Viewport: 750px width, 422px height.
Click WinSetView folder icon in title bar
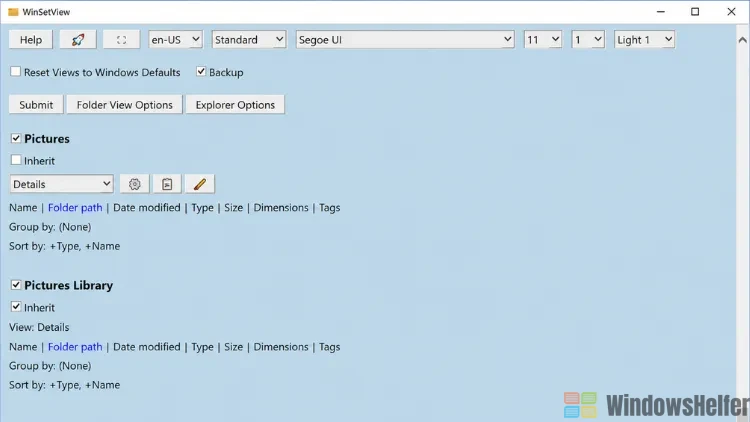(13, 12)
